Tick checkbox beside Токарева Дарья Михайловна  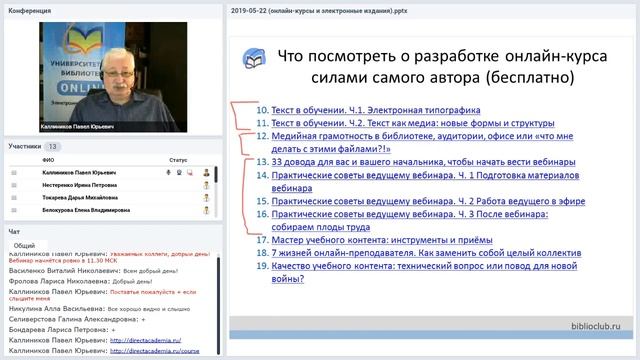coord(14,198)
